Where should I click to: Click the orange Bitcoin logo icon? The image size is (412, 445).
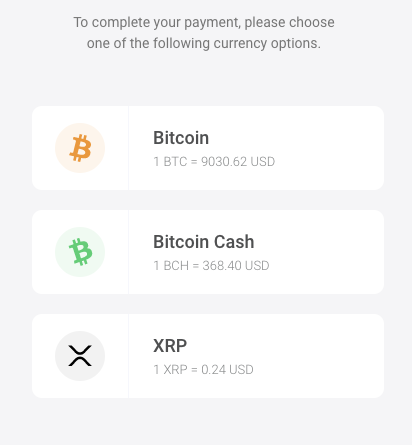(x=80, y=148)
